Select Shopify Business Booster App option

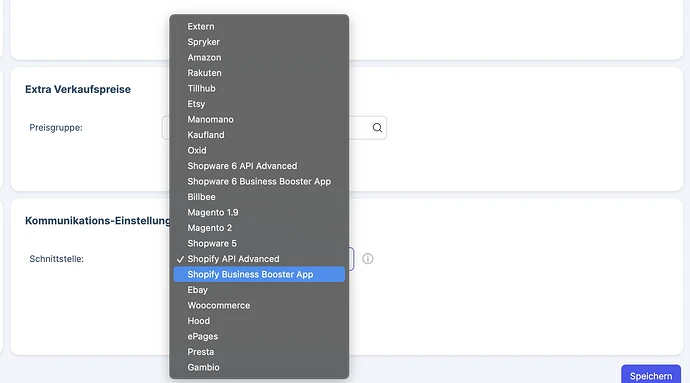pos(259,274)
